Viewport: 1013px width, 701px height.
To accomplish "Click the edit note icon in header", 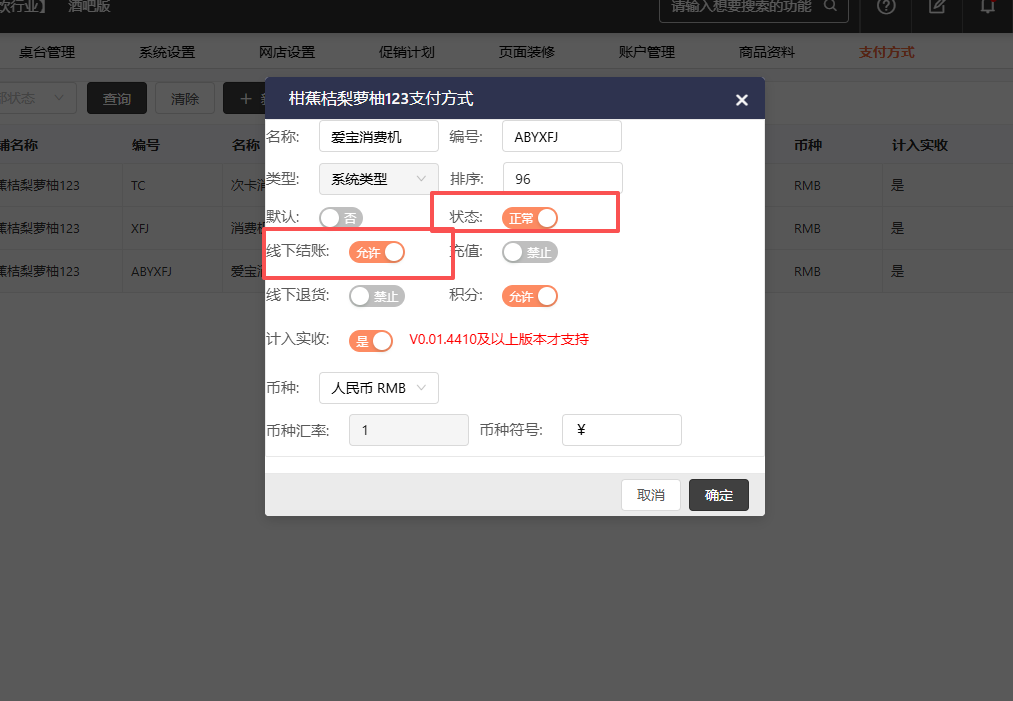I will click(937, 7).
